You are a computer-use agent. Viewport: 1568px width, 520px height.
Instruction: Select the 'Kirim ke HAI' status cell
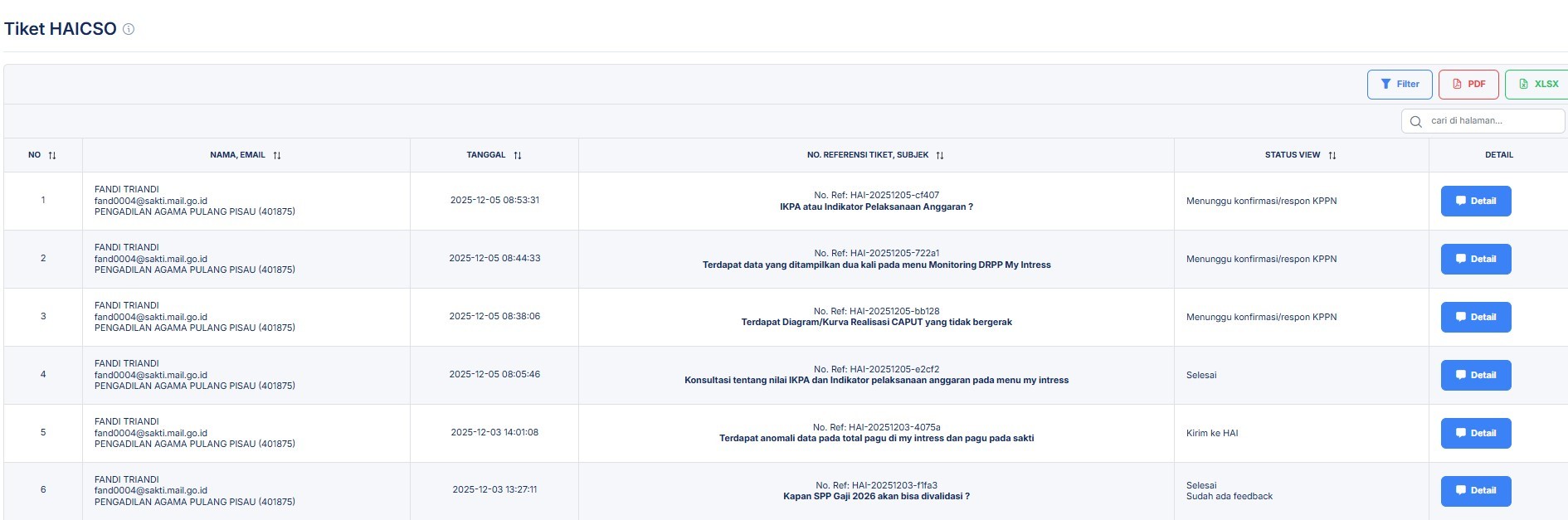1211,433
